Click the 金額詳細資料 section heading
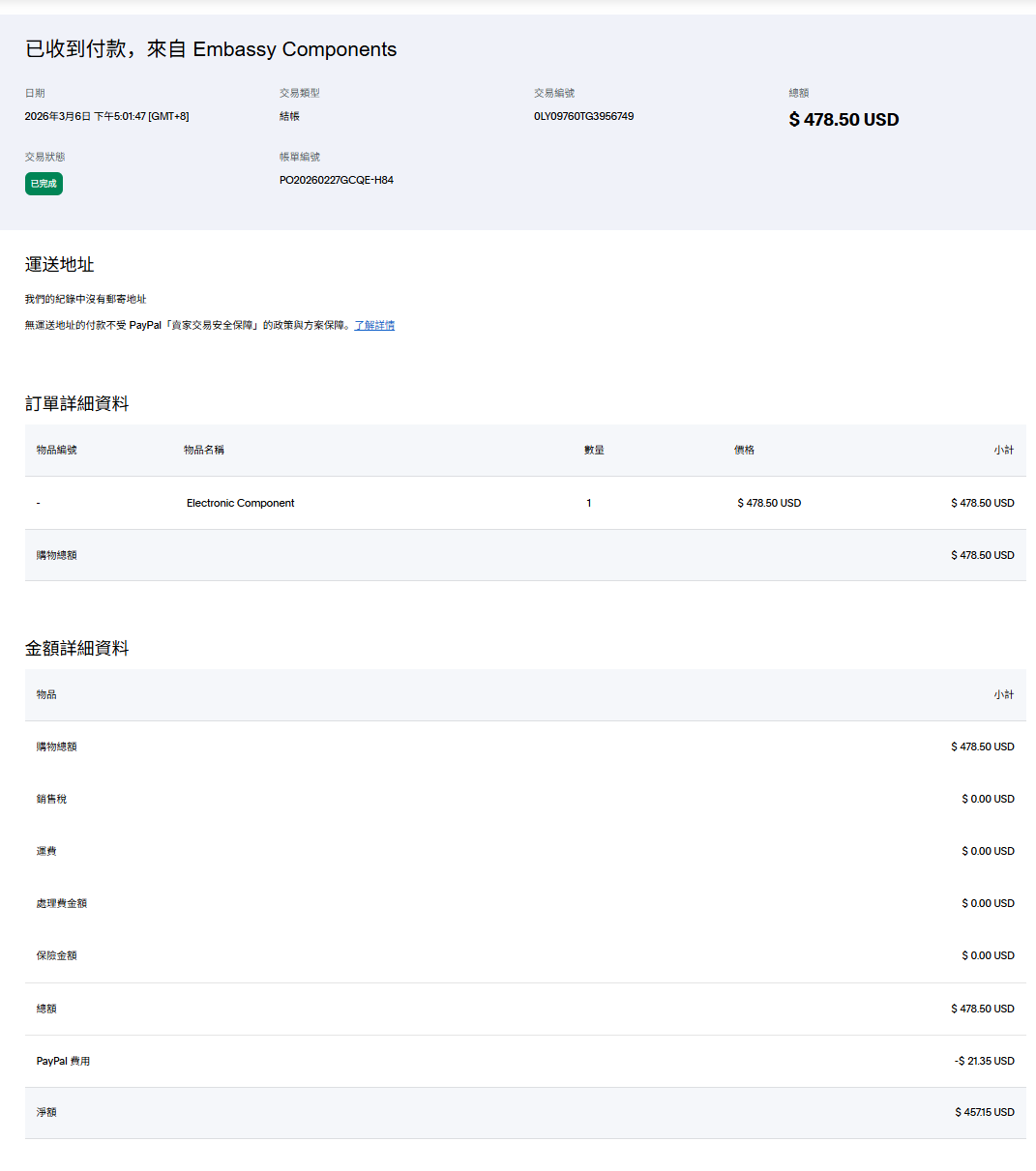Viewport: 1036px width, 1171px height. pos(76,649)
